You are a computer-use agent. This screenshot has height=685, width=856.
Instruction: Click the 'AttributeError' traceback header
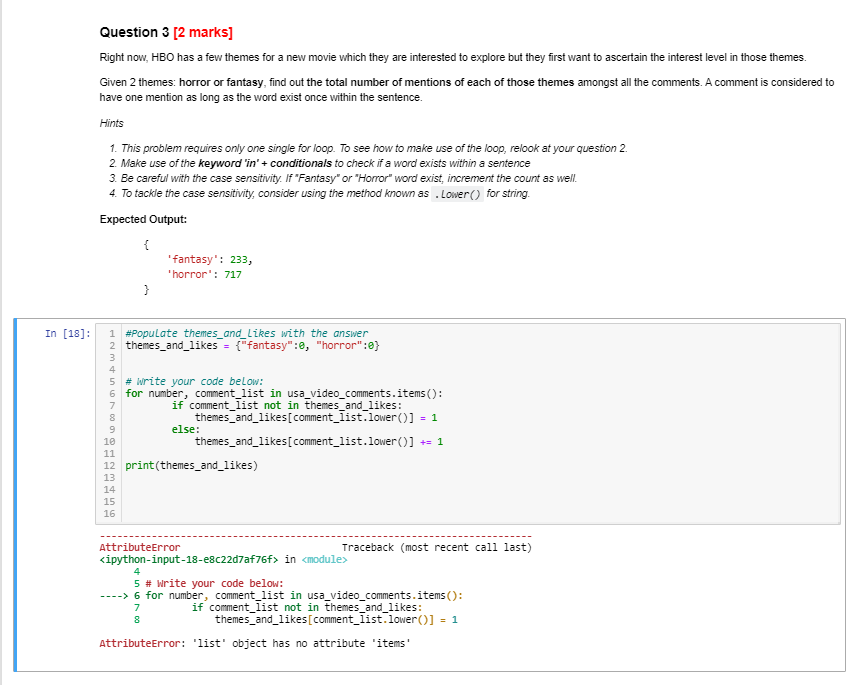(x=140, y=547)
